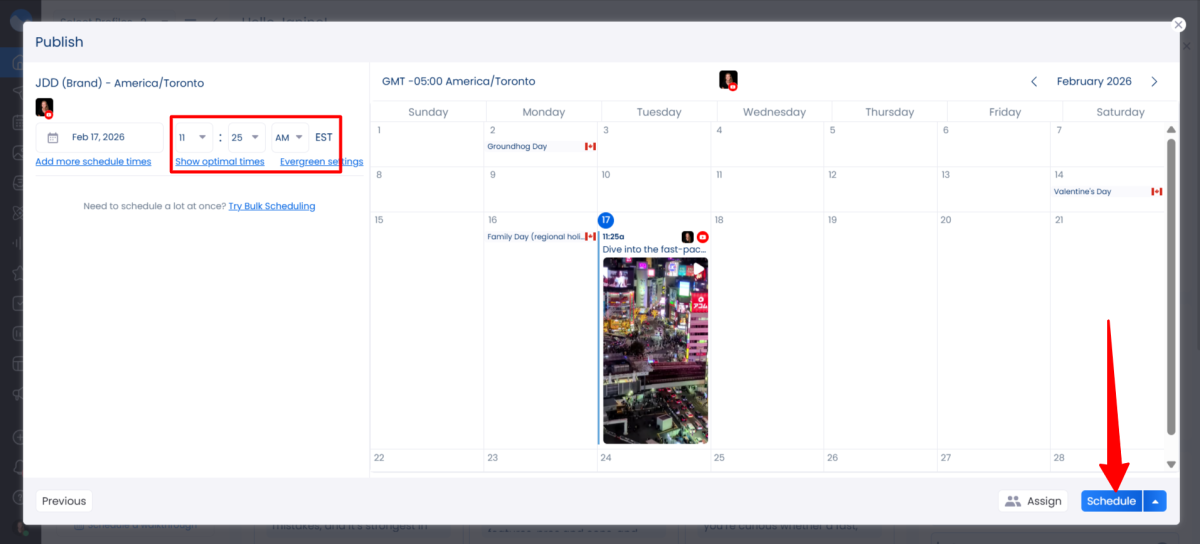
Task: Open the AM/PM dropdown
Action: point(290,137)
